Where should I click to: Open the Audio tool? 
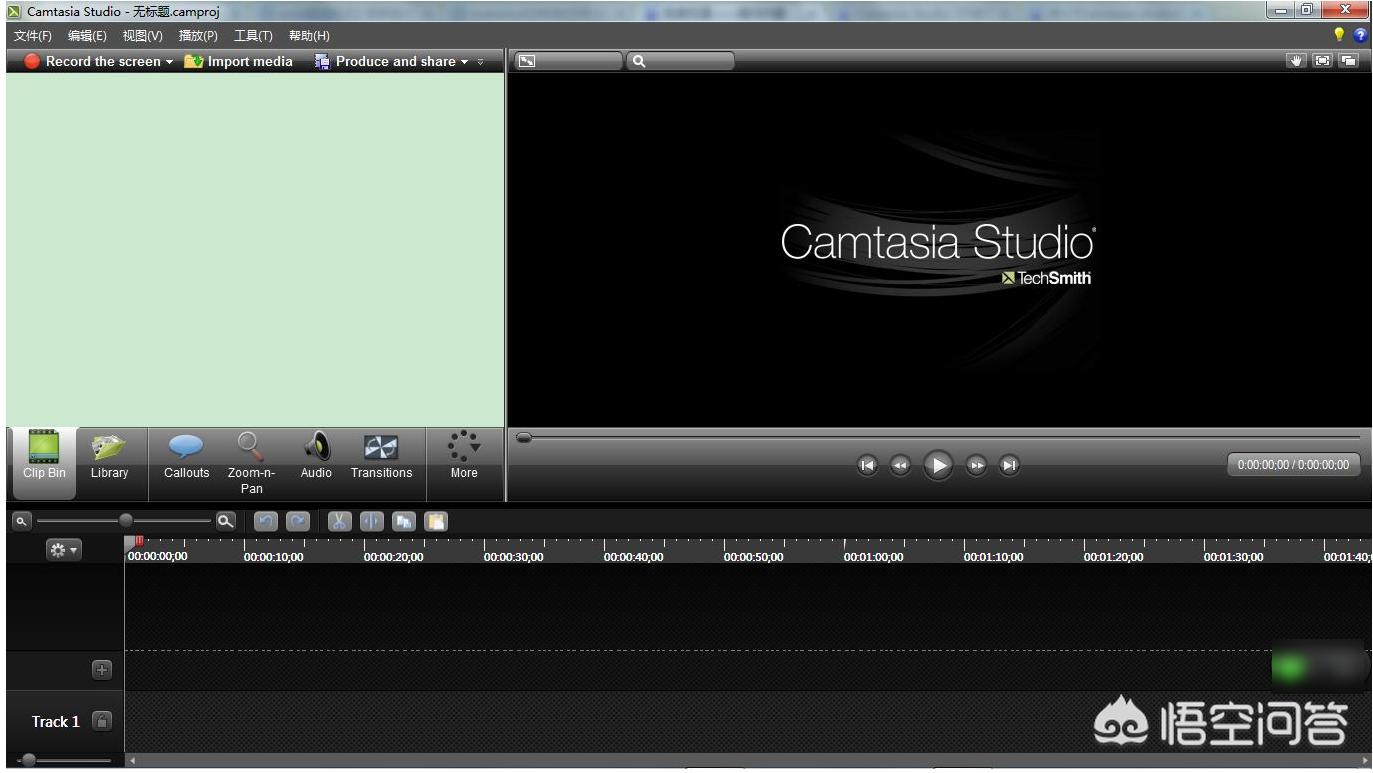click(316, 456)
